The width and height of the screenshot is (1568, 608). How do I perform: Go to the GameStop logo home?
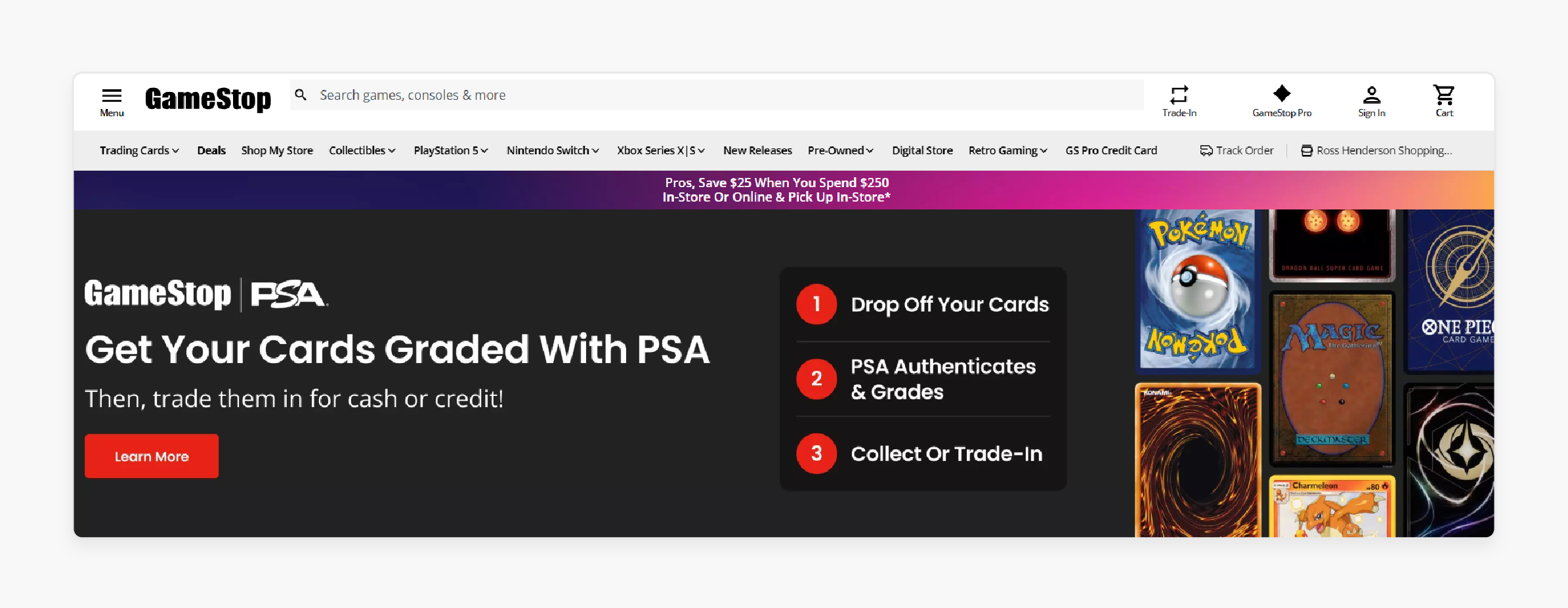coord(208,99)
